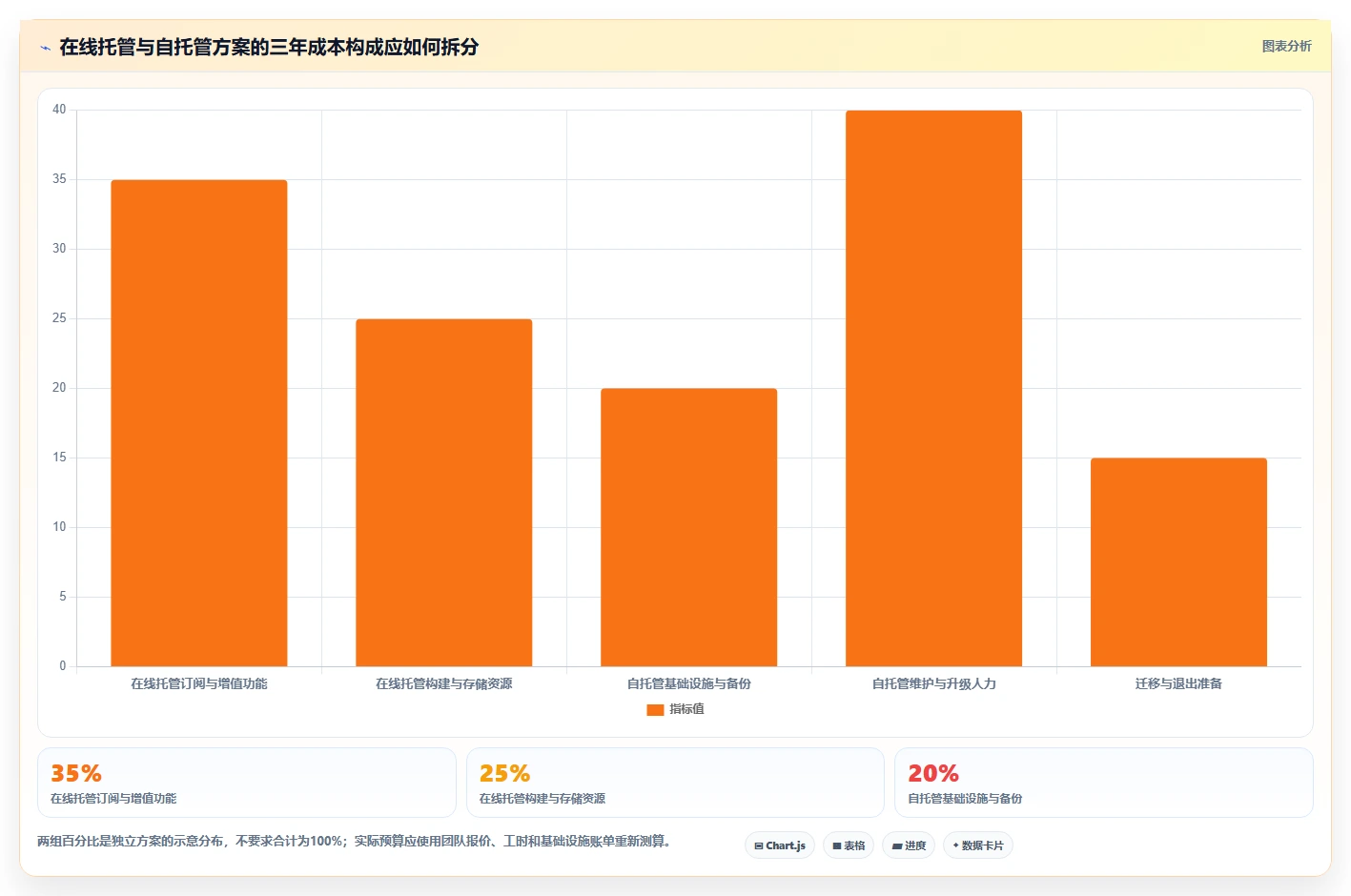
Task: Select the 在线托管订阅与增值功能 bar
Action: coord(199,423)
